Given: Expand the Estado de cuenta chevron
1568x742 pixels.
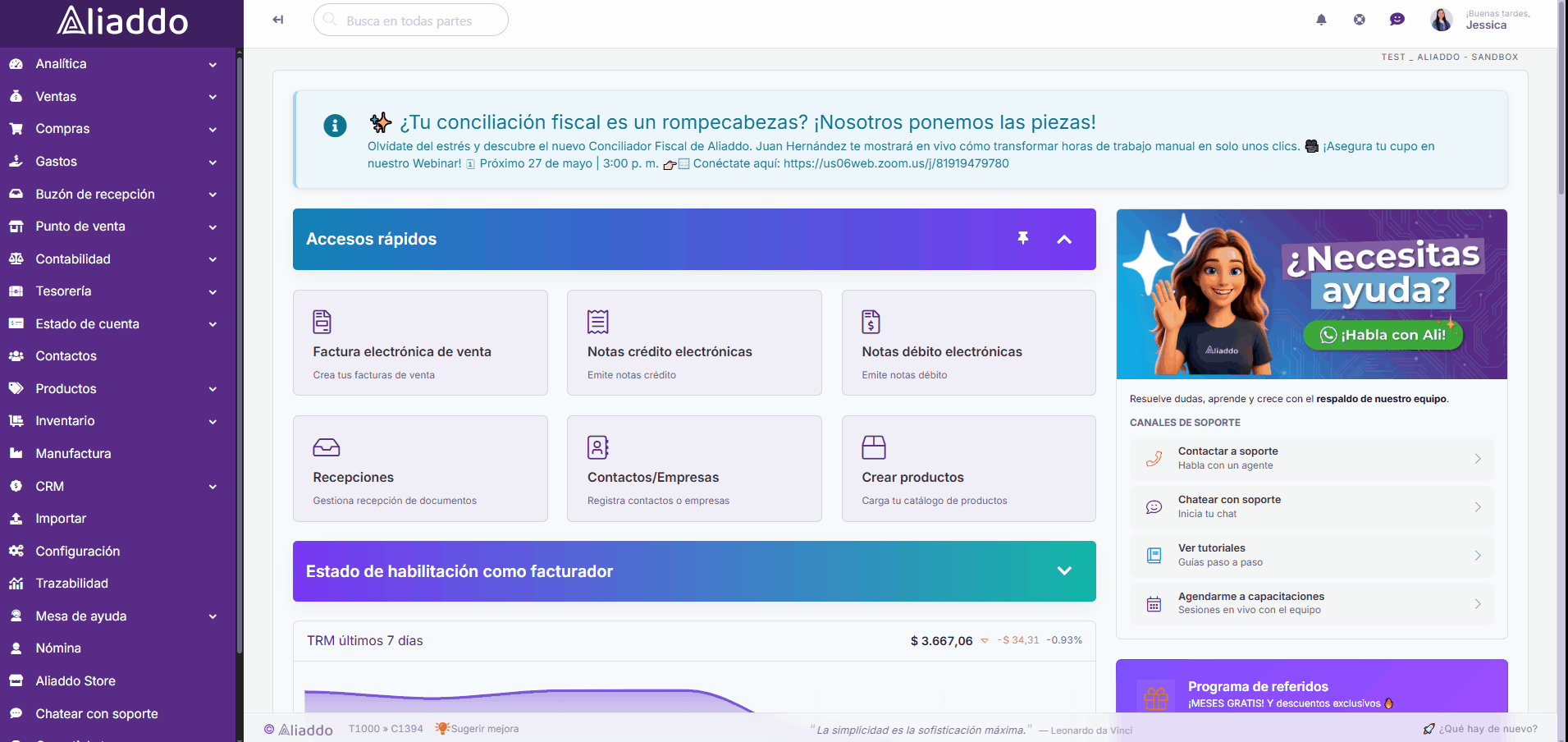Looking at the screenshot, I should pyautogui.click(x=213, y=324).
